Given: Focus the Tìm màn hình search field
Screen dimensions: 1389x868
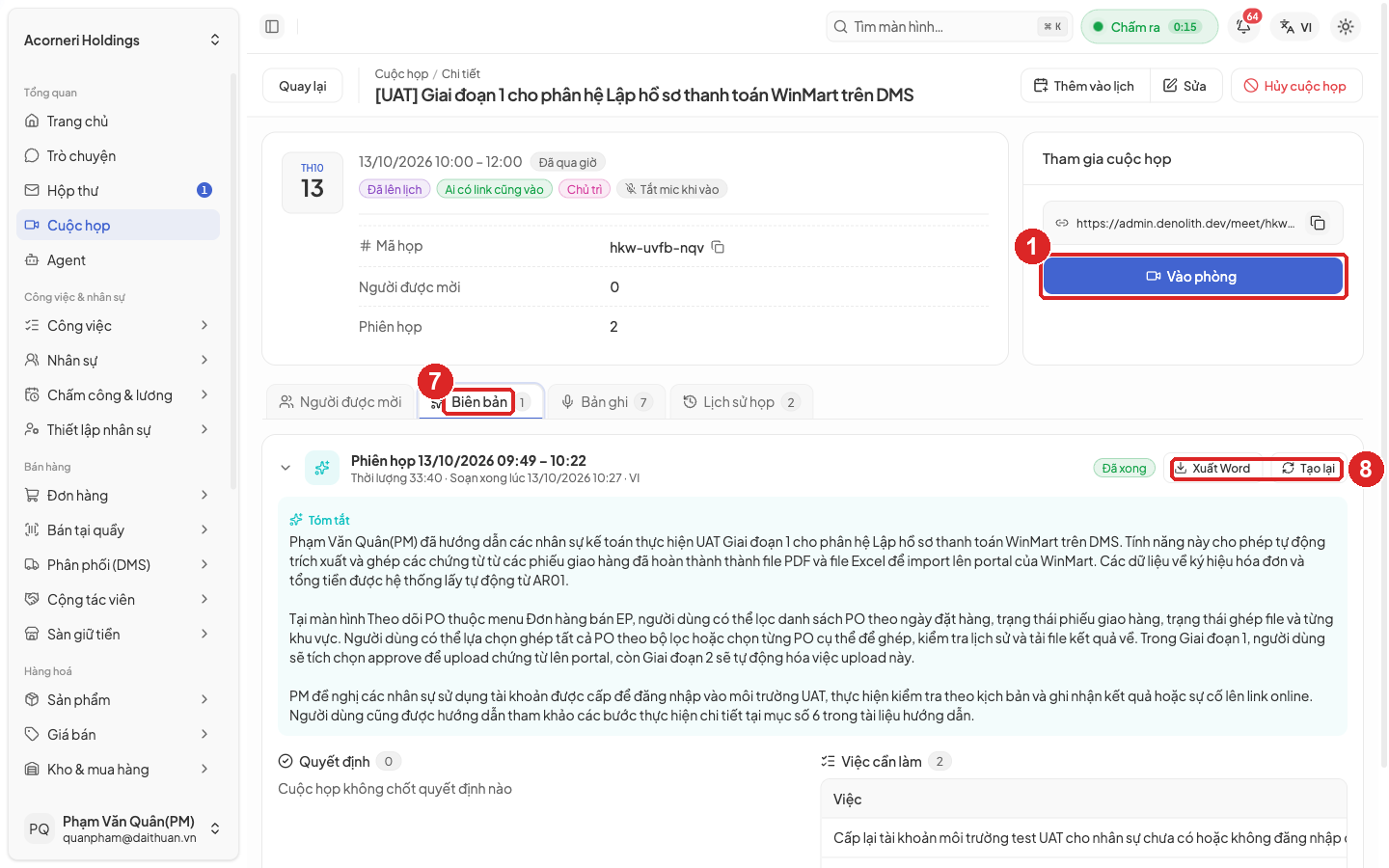Looking at the screenshot, I should pyautogui.click(x=949, y=27).
